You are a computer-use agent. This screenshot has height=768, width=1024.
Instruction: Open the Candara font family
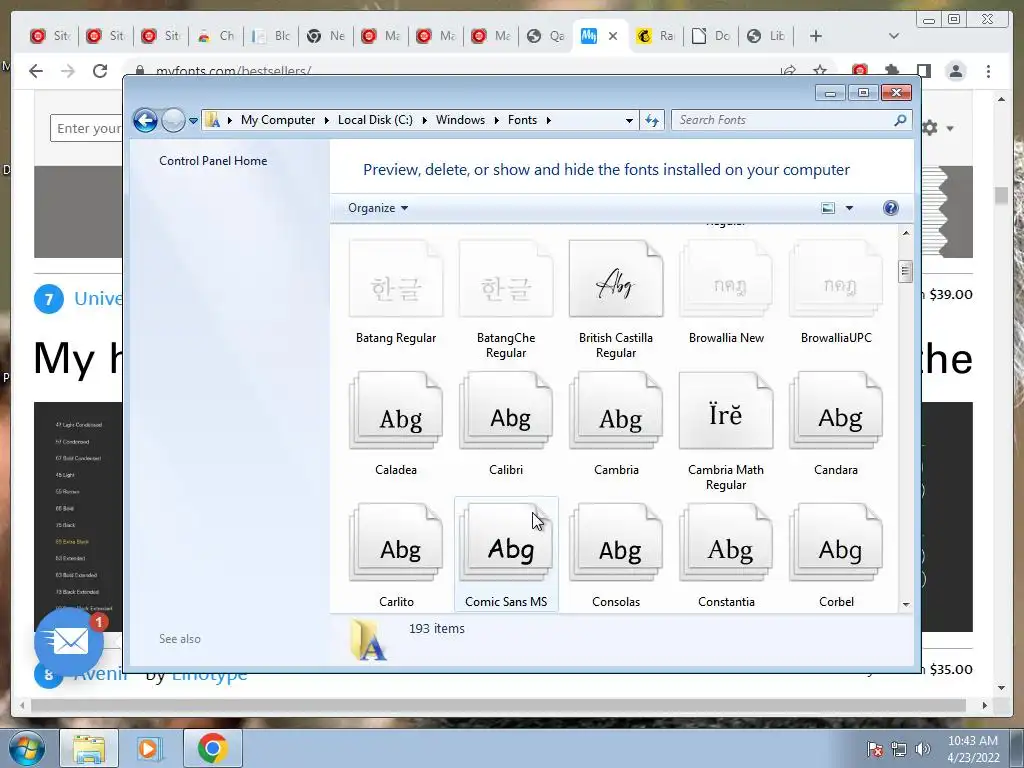tap(836, 411)
